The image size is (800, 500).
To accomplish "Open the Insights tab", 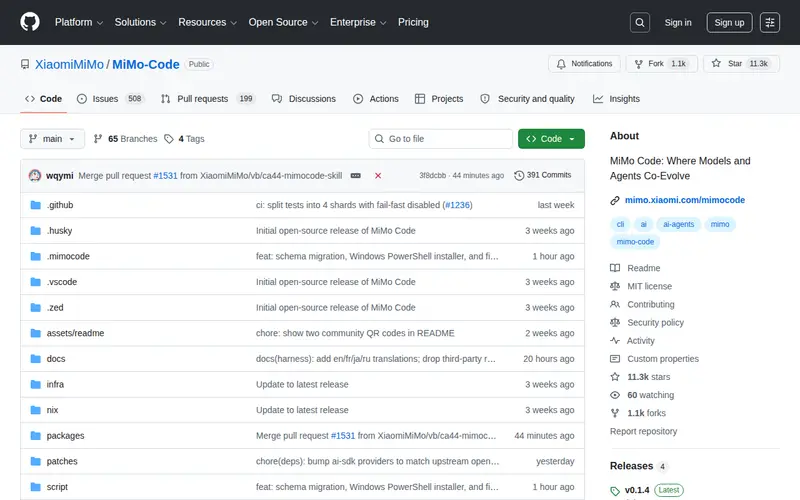I will [x=616, y=99].
